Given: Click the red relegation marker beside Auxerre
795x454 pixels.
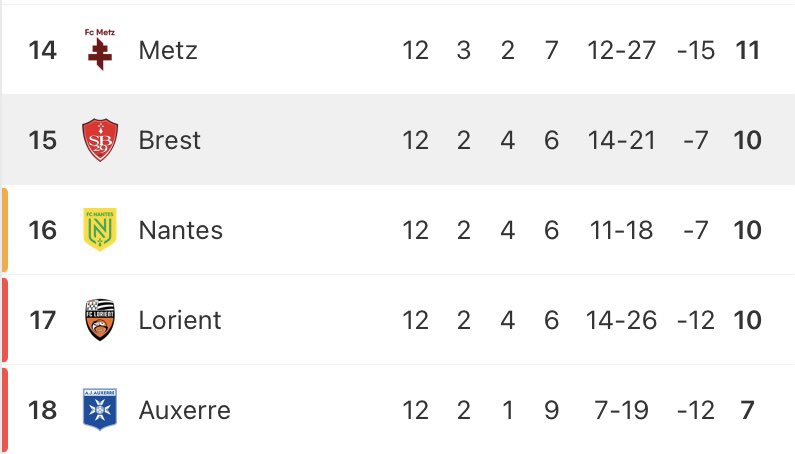Looking at the screenshot, I should [x=4, y=410].
